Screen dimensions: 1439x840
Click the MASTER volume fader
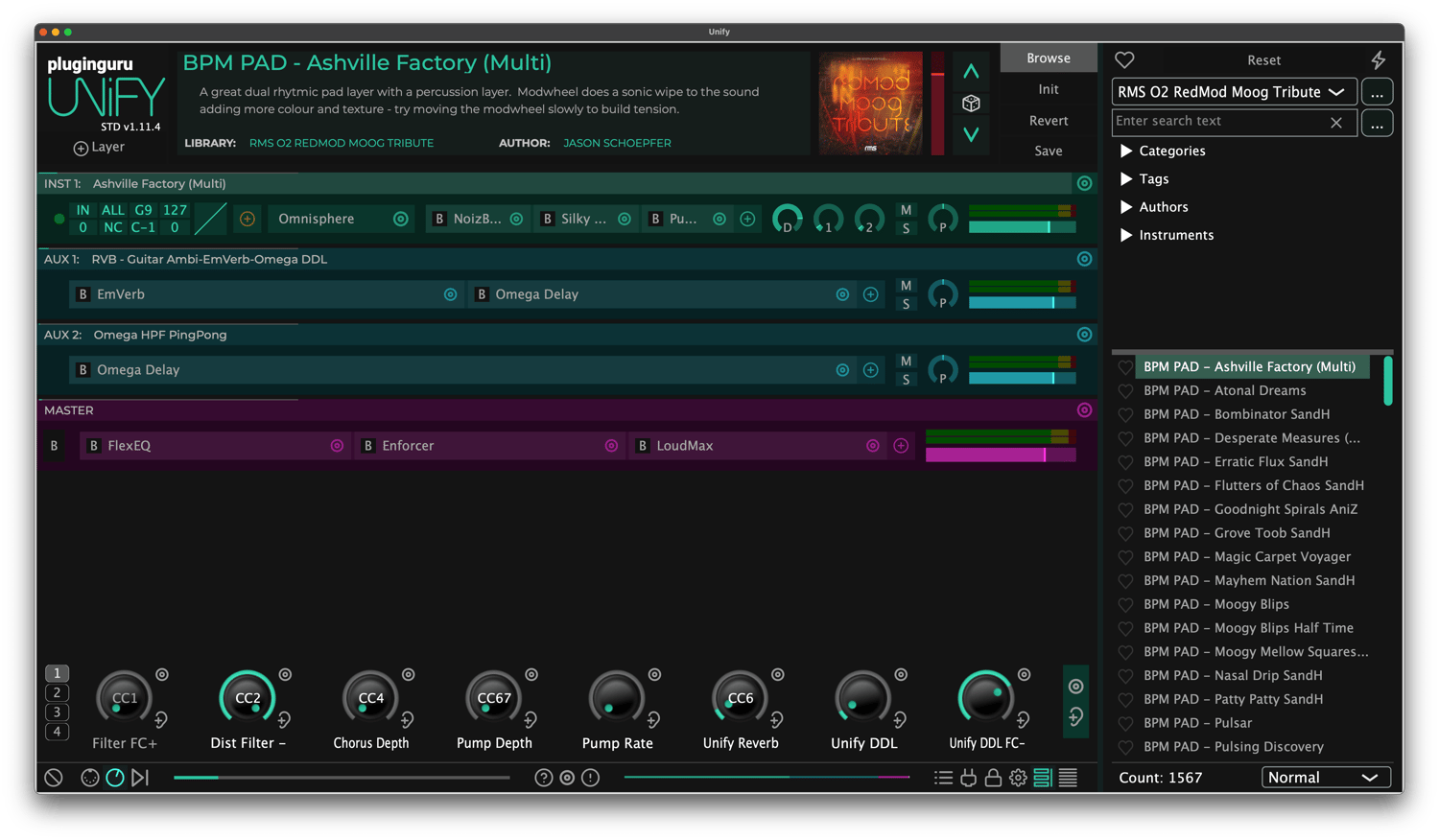pyautogui.click(x=1000, y=455)
